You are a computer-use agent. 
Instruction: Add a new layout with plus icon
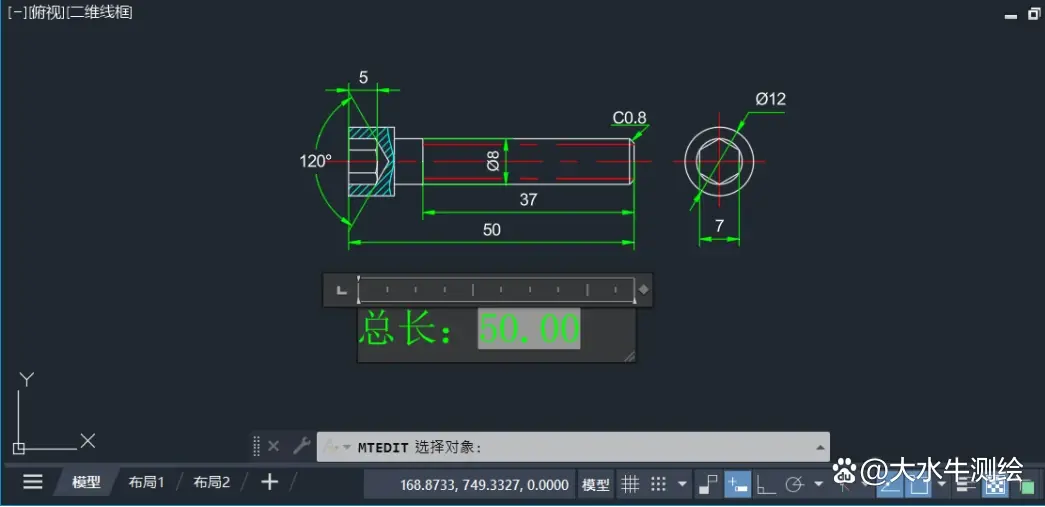tap(269, 482)
